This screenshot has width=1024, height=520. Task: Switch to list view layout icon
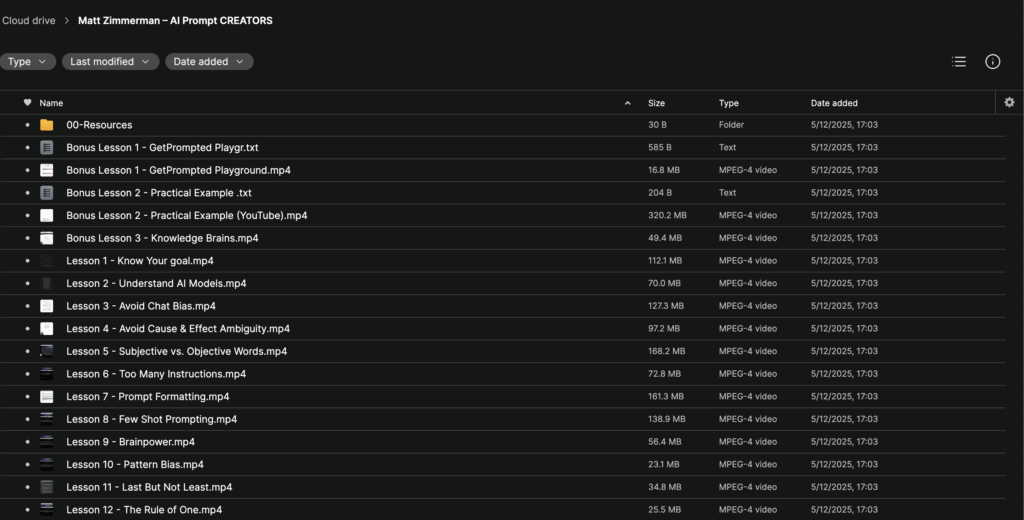tap(959, 61)
